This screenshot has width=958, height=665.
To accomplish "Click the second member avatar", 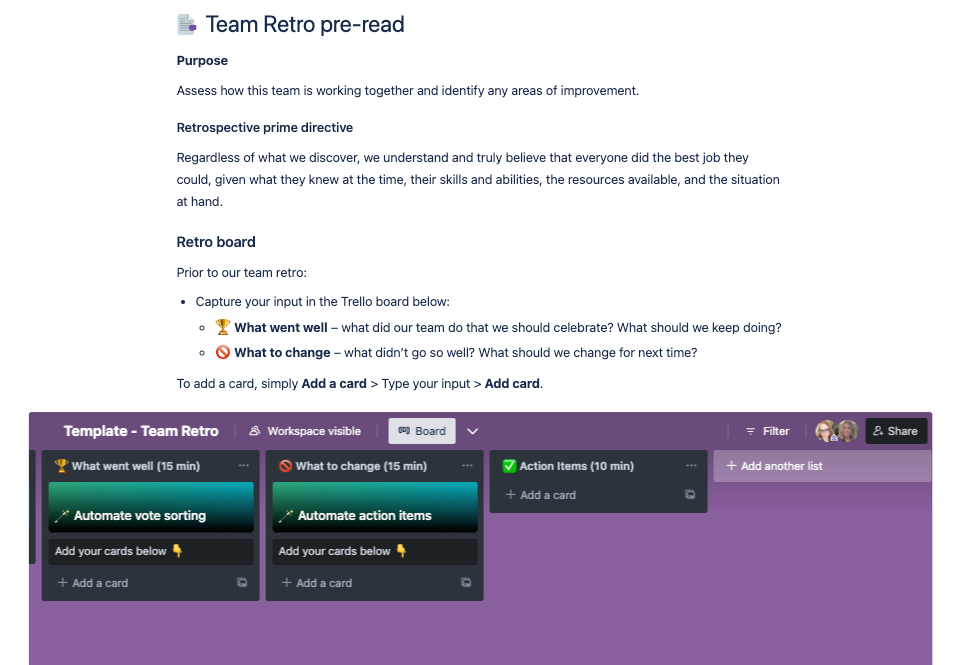I will [847, 431].
